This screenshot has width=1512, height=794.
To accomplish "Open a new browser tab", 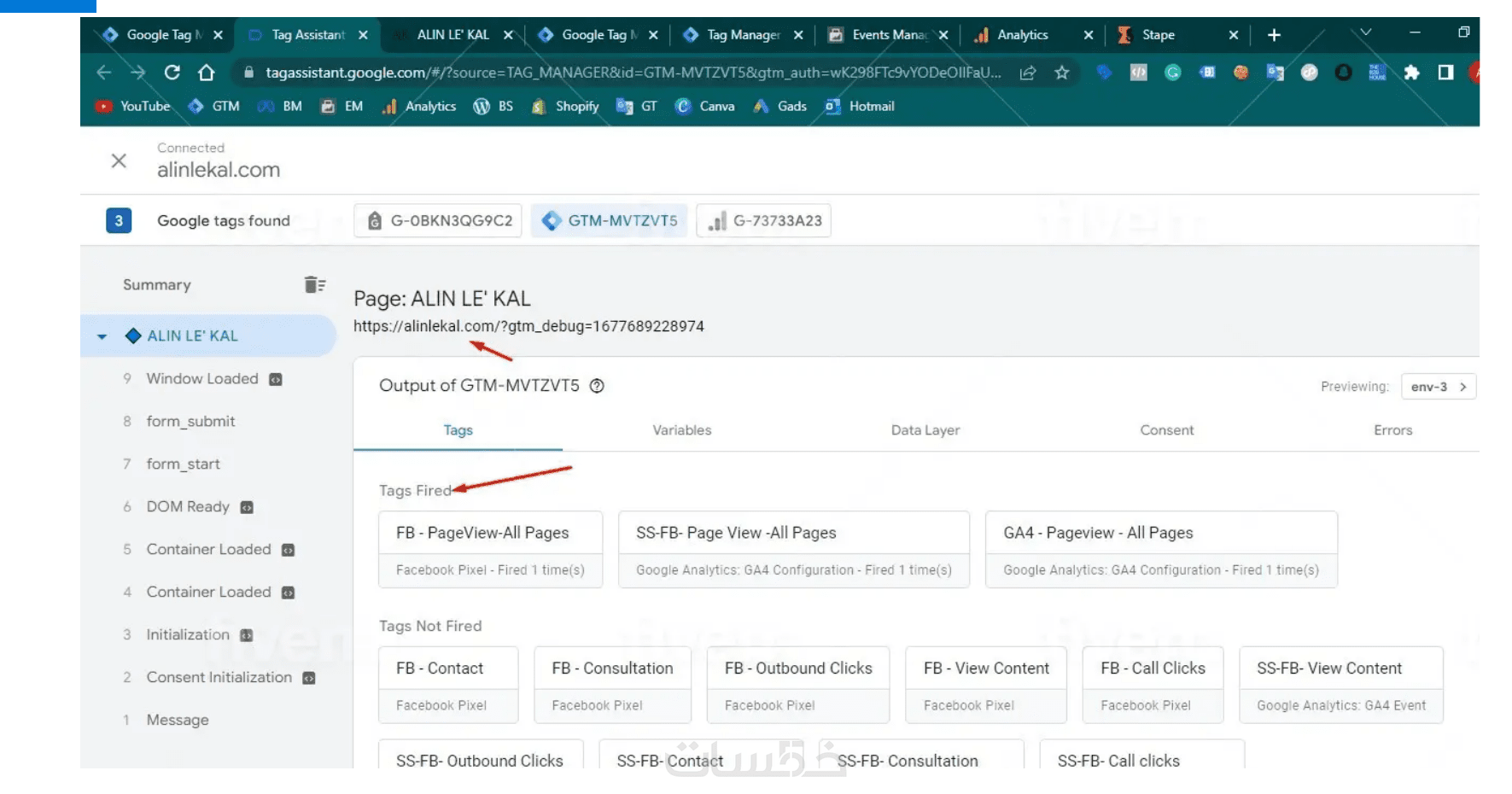I will tap(1274, 35).
